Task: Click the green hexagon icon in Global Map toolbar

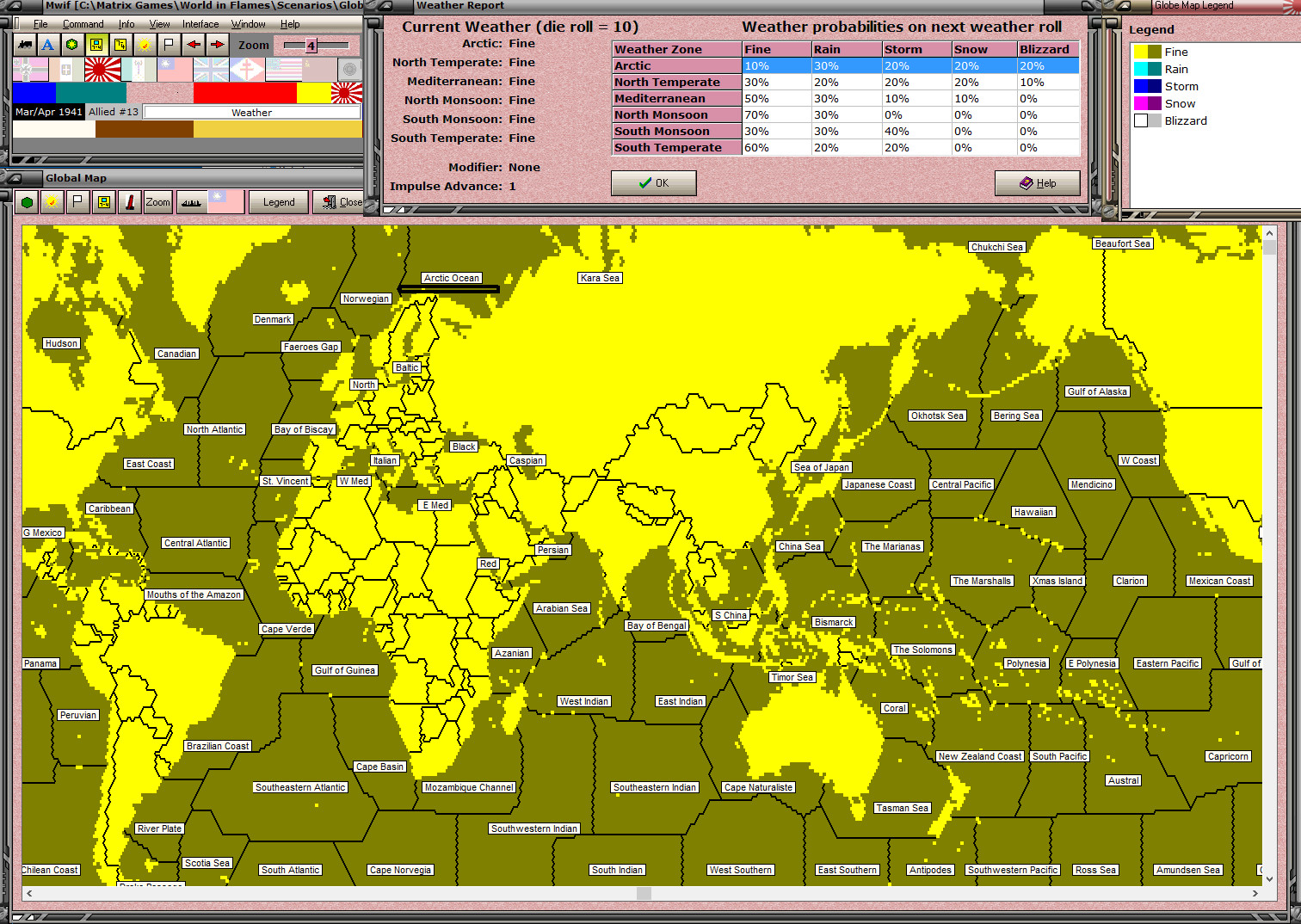Action: click(28, 202)
